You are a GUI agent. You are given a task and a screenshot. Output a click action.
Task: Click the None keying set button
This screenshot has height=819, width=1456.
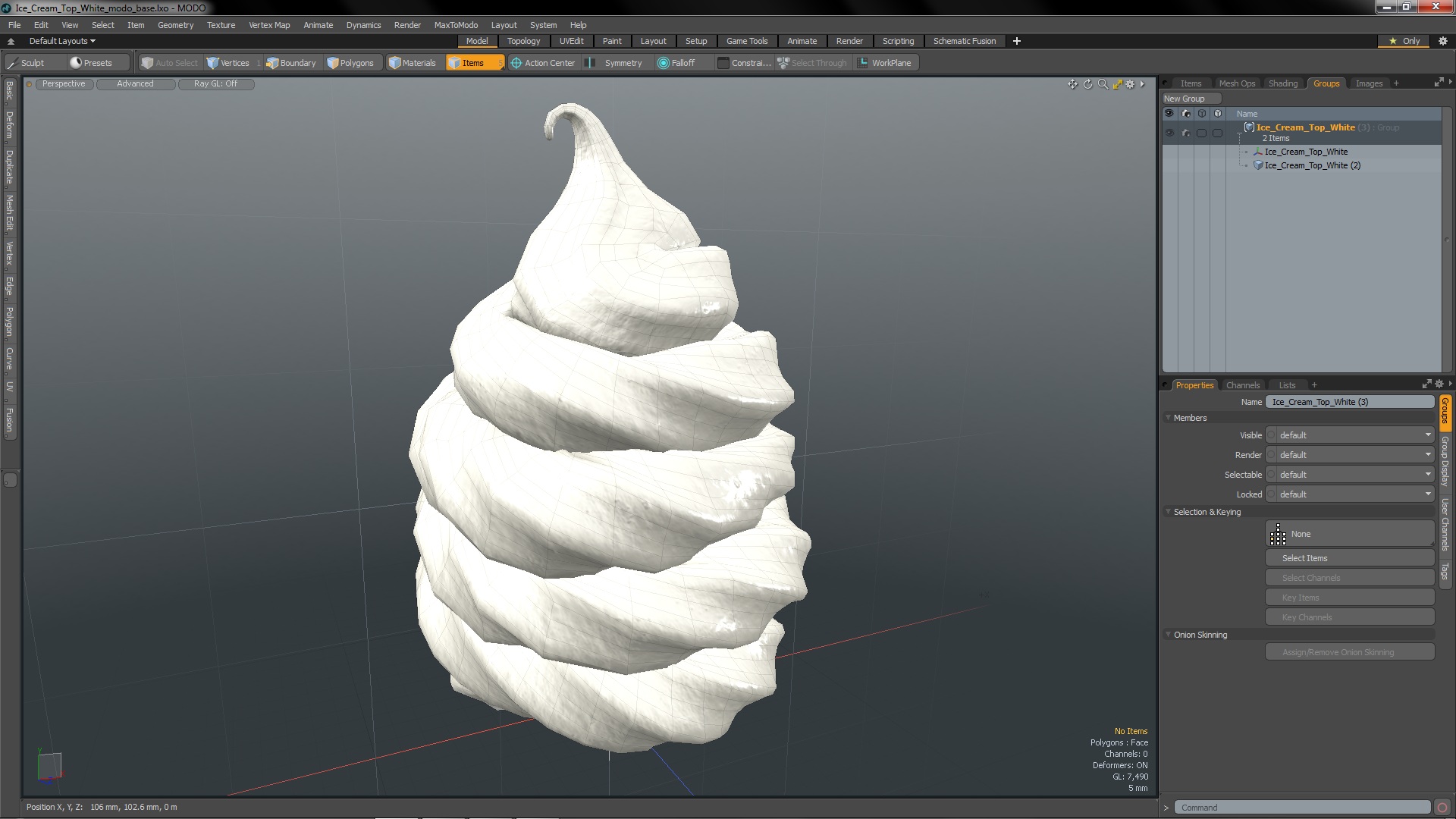pos(1350,534)
